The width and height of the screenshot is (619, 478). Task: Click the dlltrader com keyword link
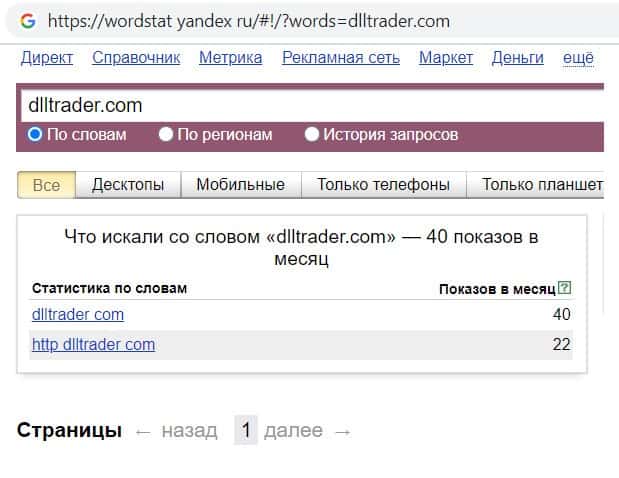tap(78, 315)
